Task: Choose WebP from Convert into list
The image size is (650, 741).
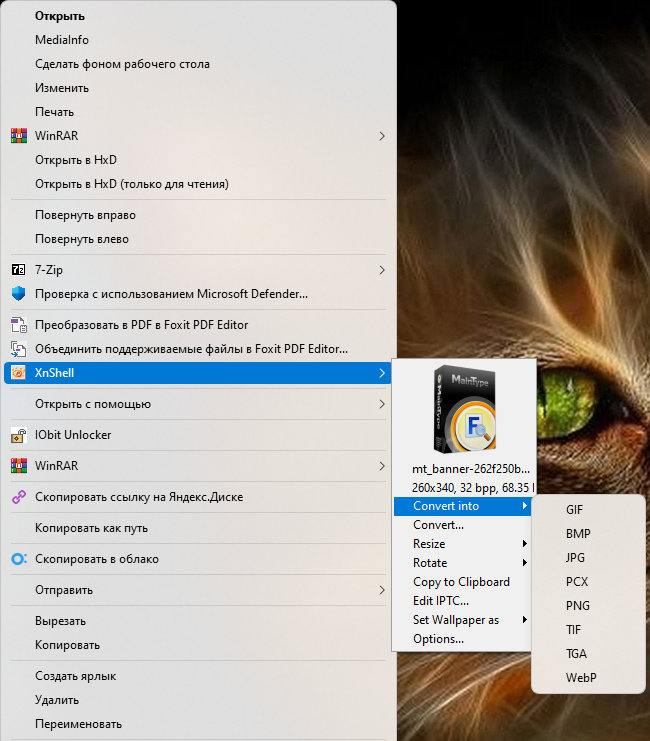Action: click(580, 678)
